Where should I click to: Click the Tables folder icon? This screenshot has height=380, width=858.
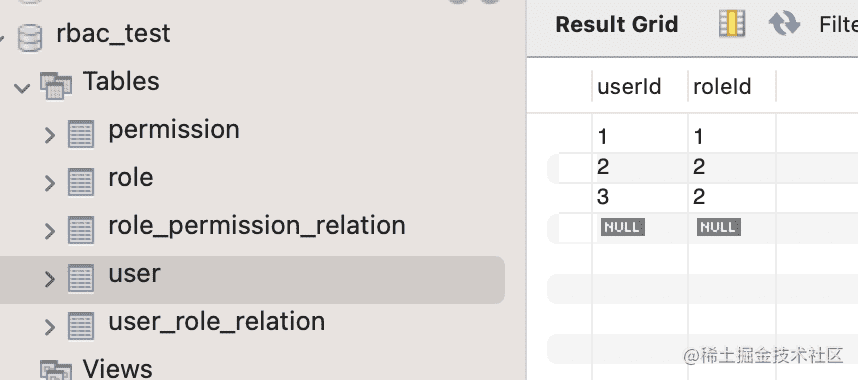[56, 86]
